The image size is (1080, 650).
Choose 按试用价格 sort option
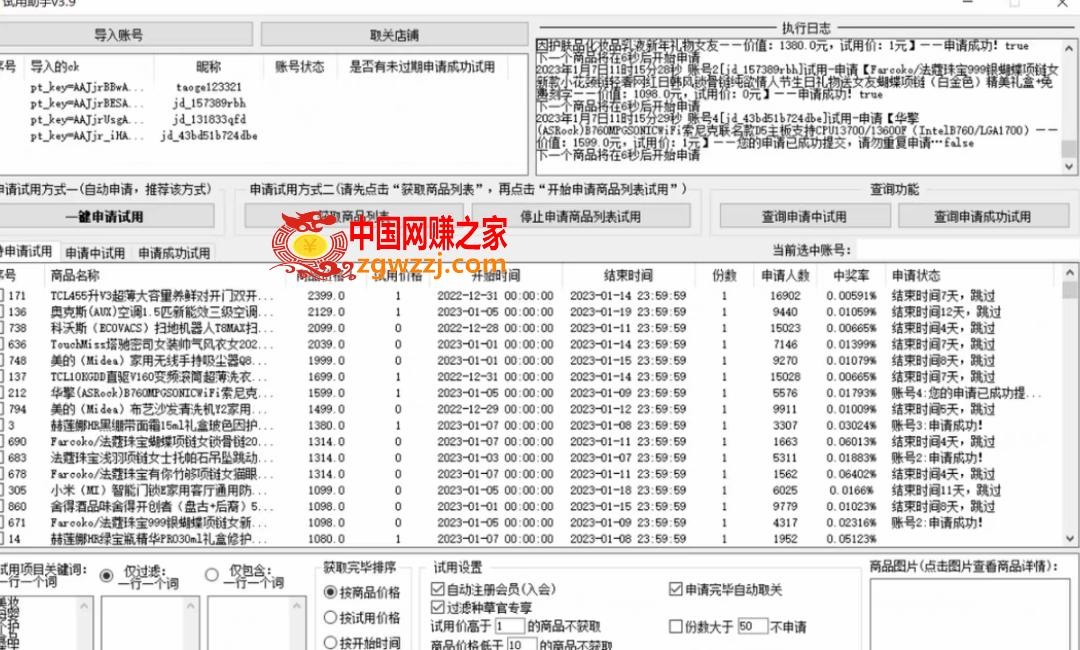click(331, 618)
